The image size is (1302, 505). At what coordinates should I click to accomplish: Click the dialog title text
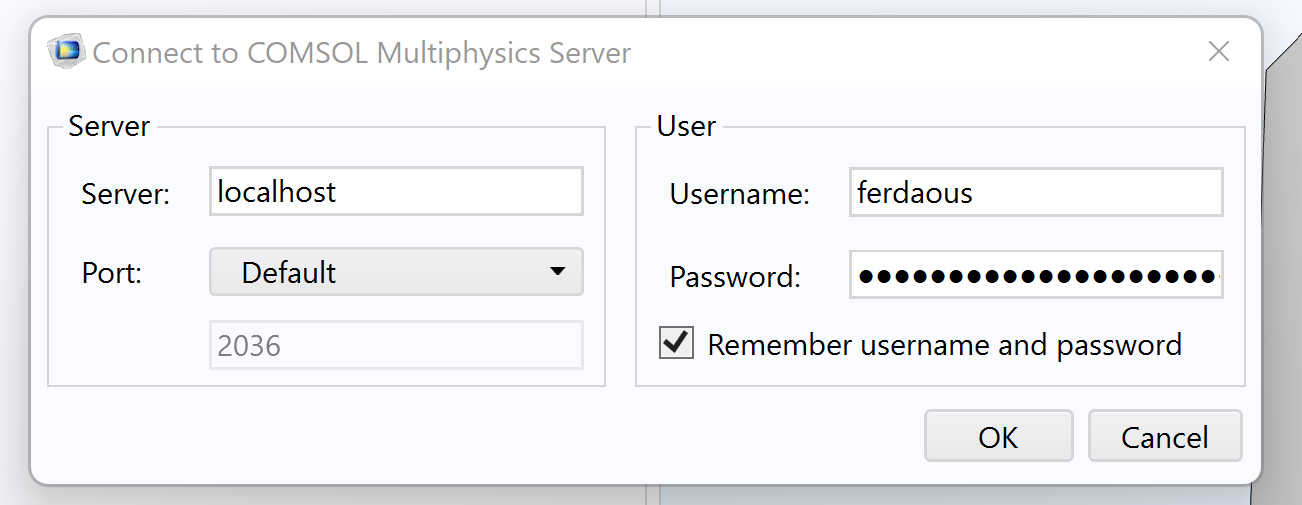coord(361,52)
